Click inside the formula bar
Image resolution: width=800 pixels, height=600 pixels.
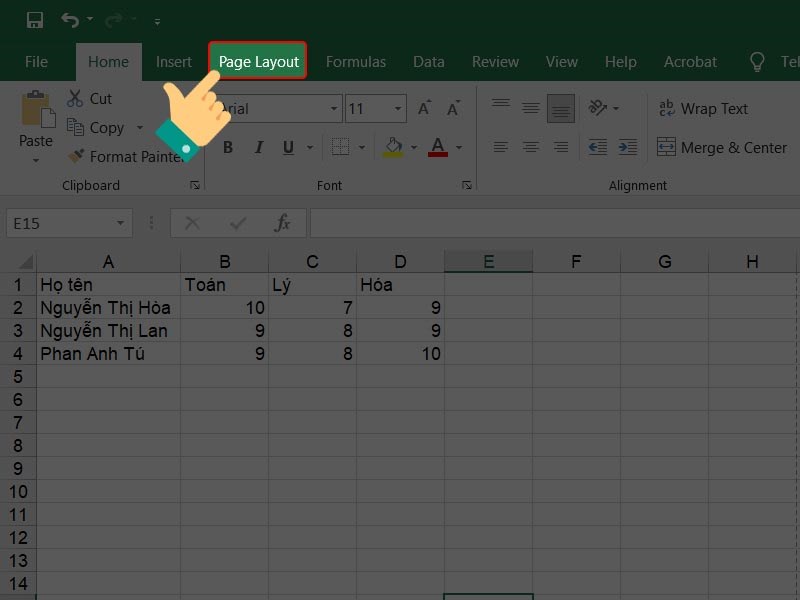pyautogui.click(x=555, y=223)
